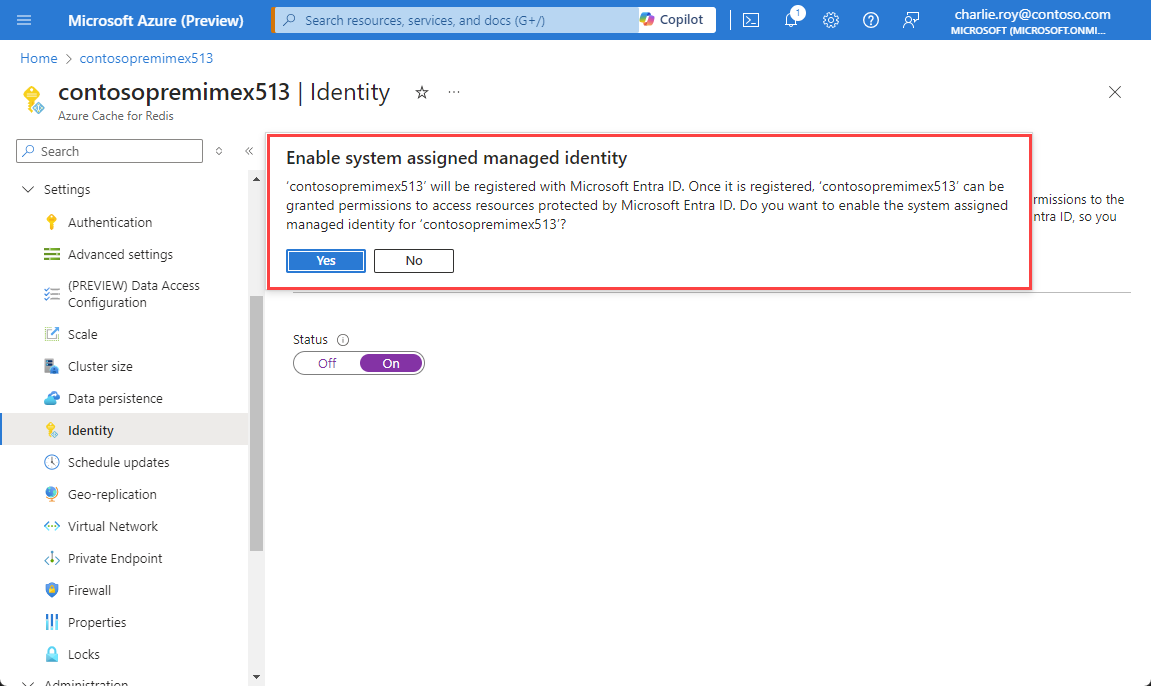This screenshot has height=686, width=1151.
Task: Switch Status toggle to On
Action: 391,363
